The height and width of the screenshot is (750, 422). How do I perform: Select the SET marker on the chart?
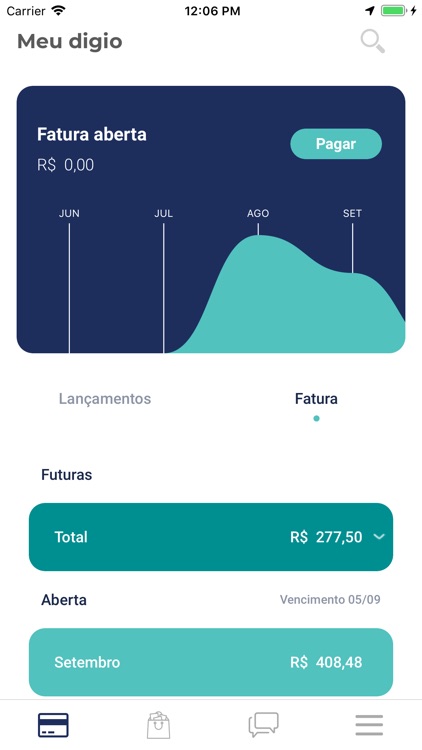[352, 213]
